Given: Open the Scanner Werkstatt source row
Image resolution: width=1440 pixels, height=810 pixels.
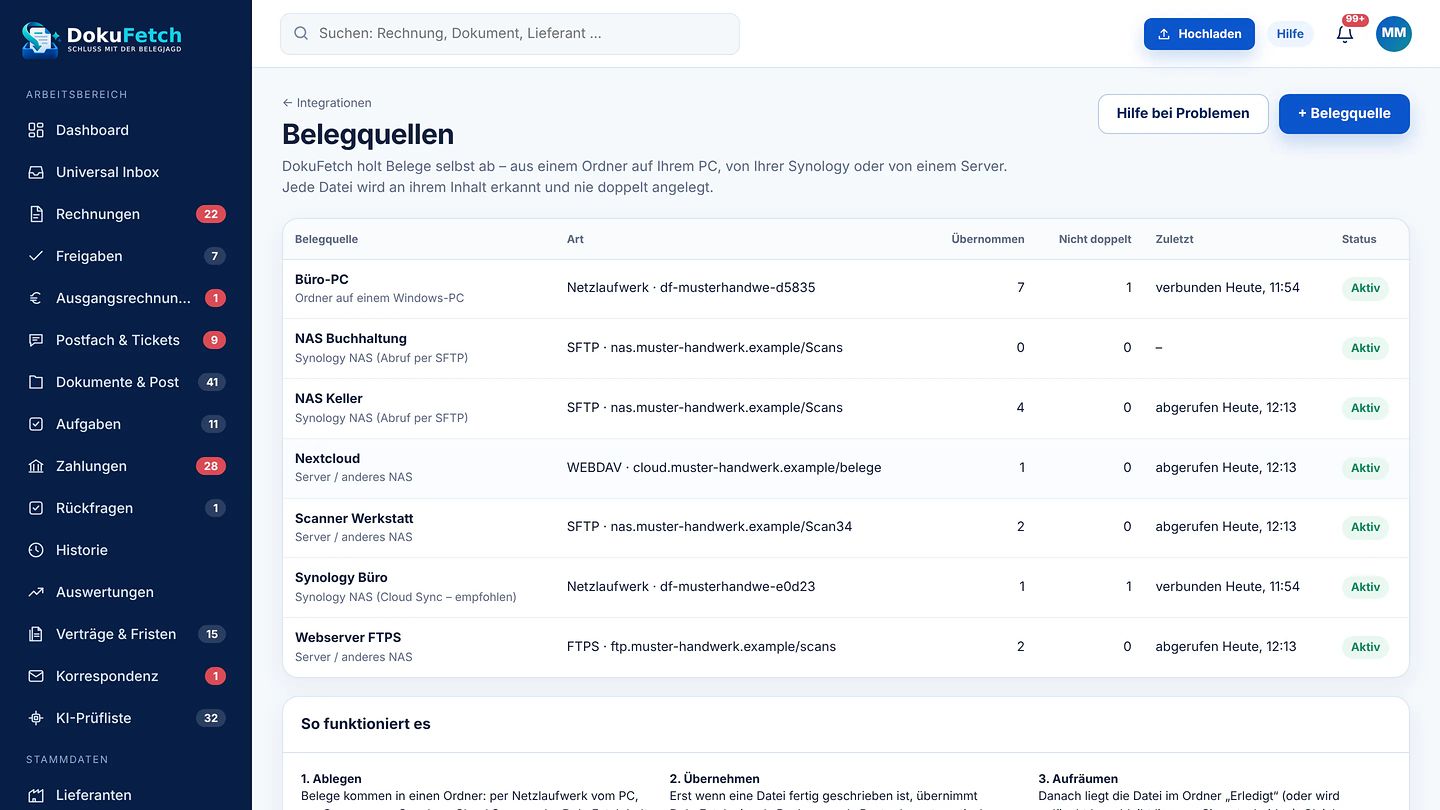Looking at the screenshot, I should tap(846, 527).
